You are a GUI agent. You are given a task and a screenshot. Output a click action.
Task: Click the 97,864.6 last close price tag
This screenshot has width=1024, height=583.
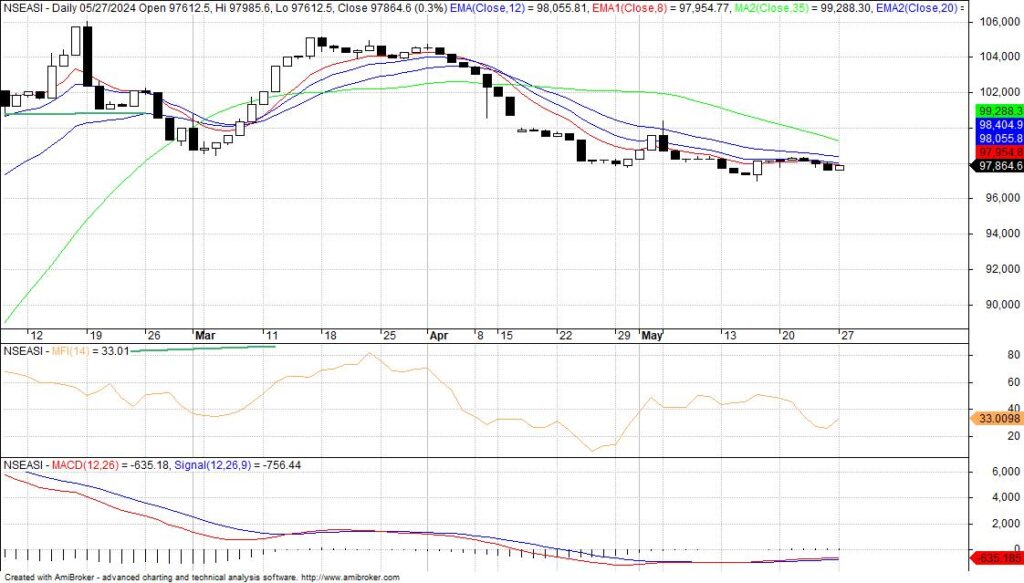[999, 165]
